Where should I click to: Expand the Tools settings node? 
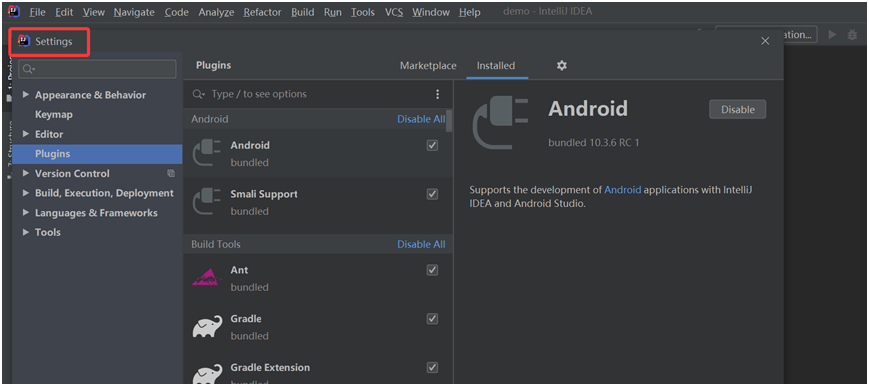coord(25,232)
